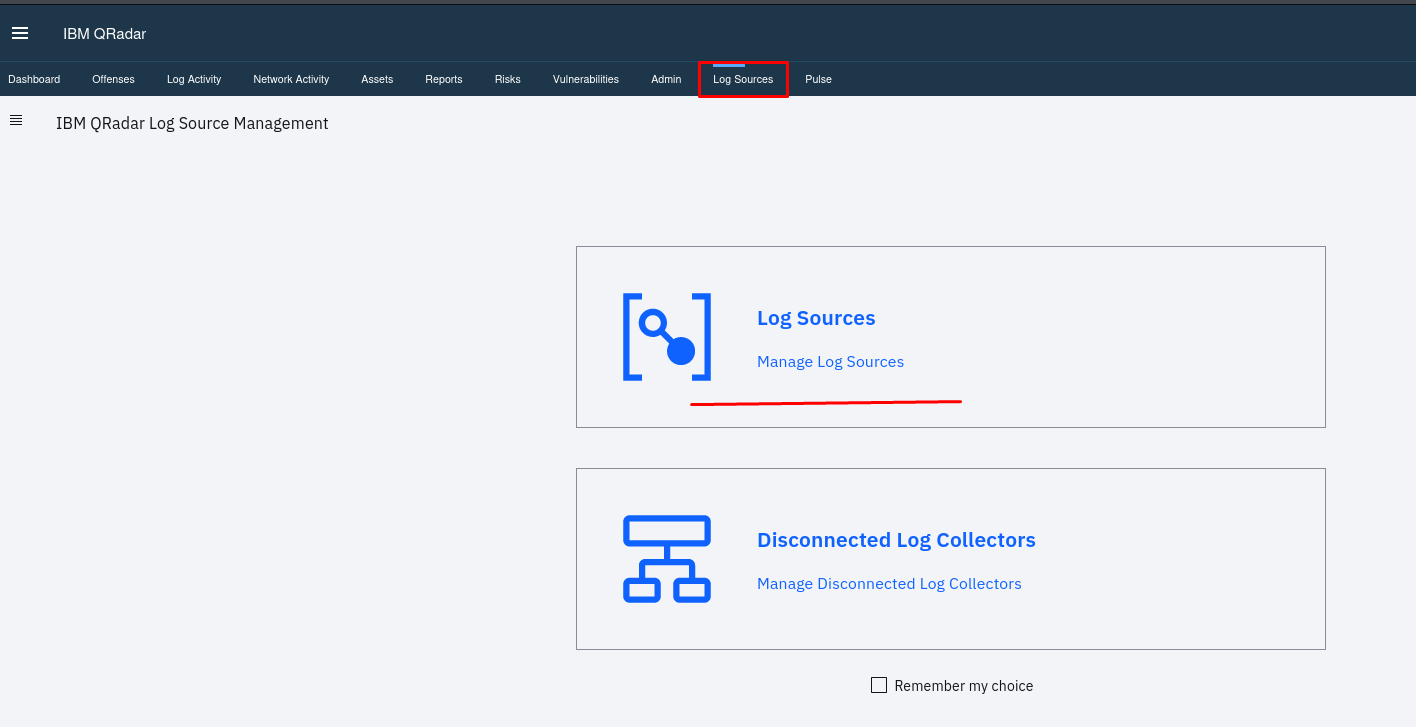Click the Log Sources bracket icon
This screenshot has width=1416, height=727.
(667, 337)
